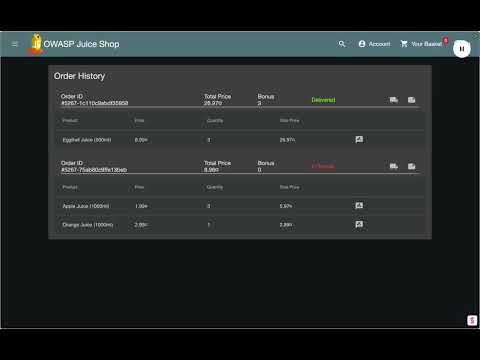Track the Apple Juice order using the truck icon
The width and height of the screenshot is (480, 360).
[x=394, y=166]
